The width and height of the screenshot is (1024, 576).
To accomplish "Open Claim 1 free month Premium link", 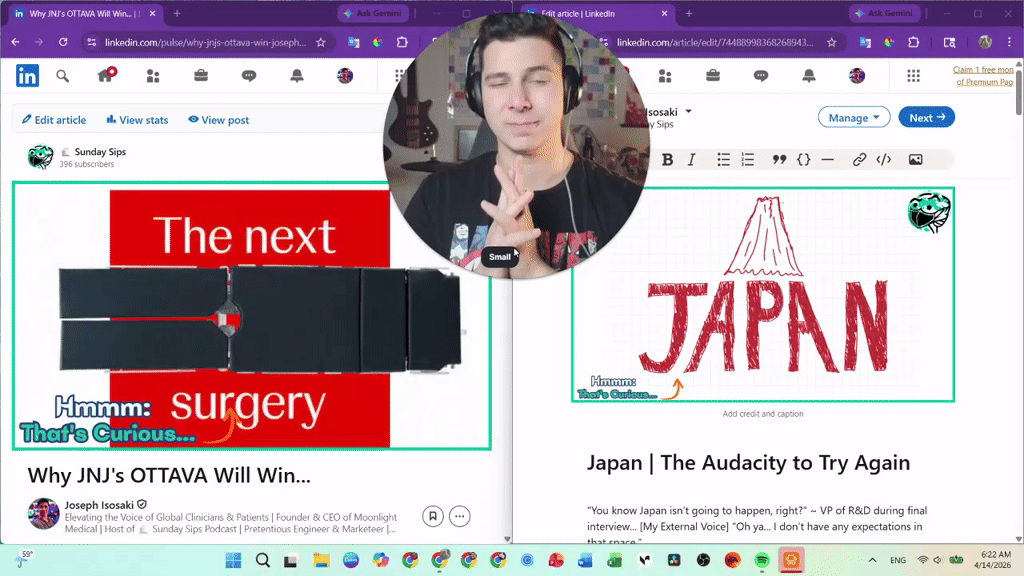I will click(x=983, y=76).
